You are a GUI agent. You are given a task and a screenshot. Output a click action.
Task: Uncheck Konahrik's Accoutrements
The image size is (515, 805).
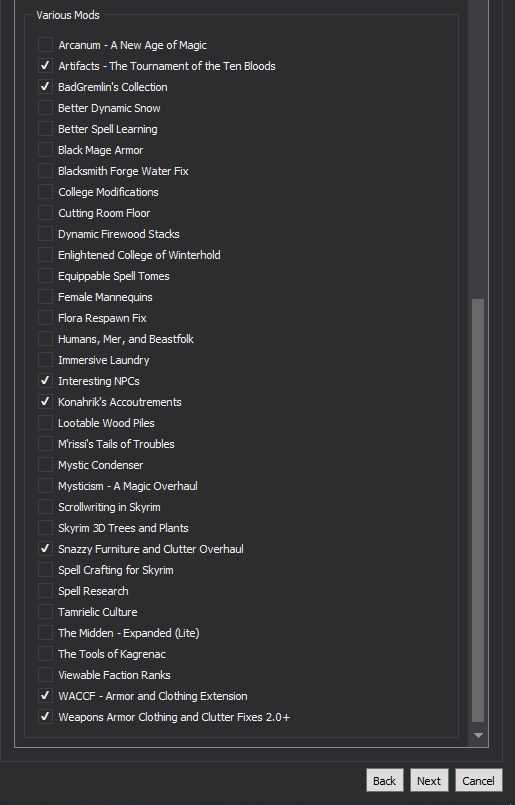click(45, 402)
